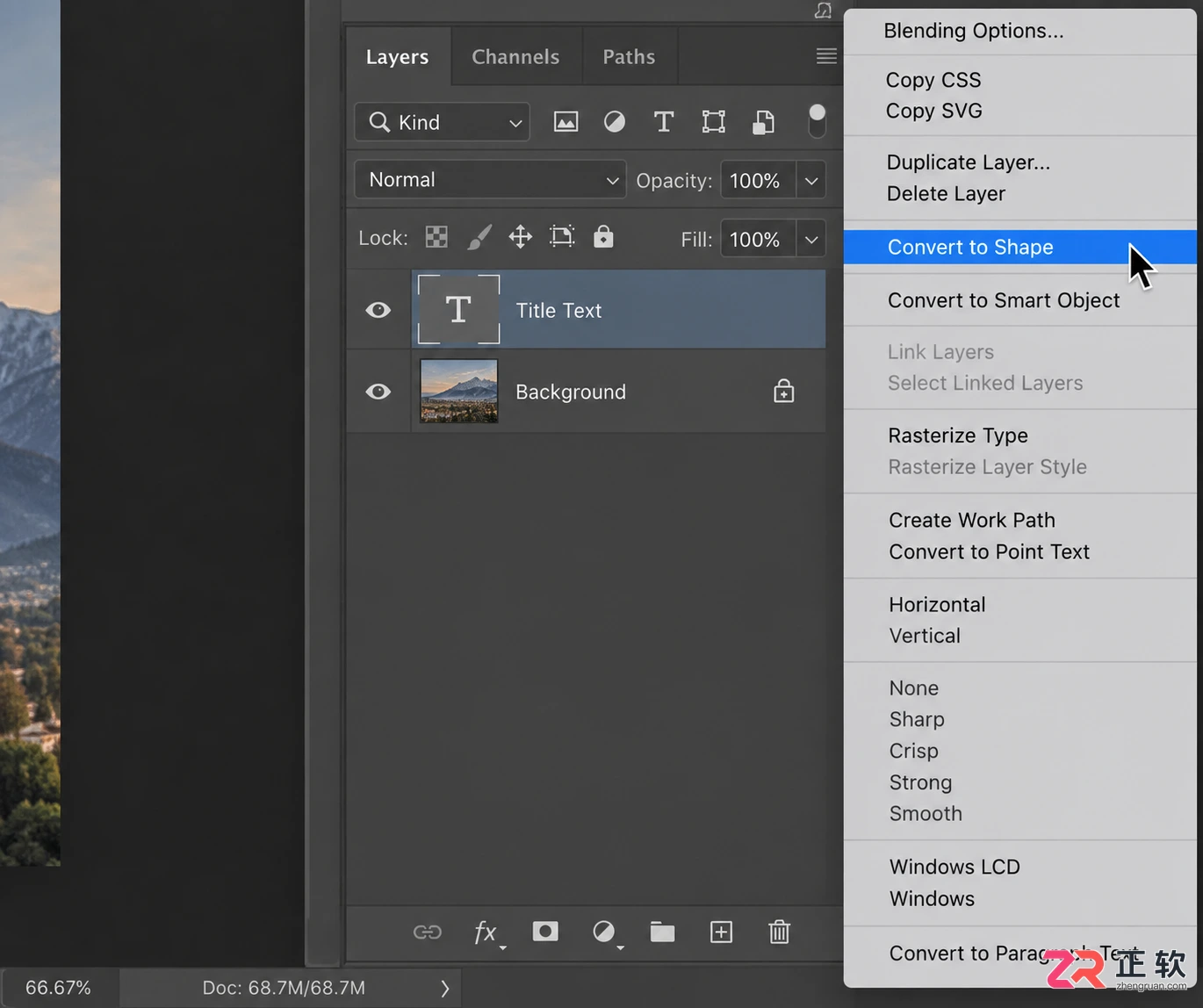
Task: Open the Kind filter dropdown
Action: click(443, 122)
